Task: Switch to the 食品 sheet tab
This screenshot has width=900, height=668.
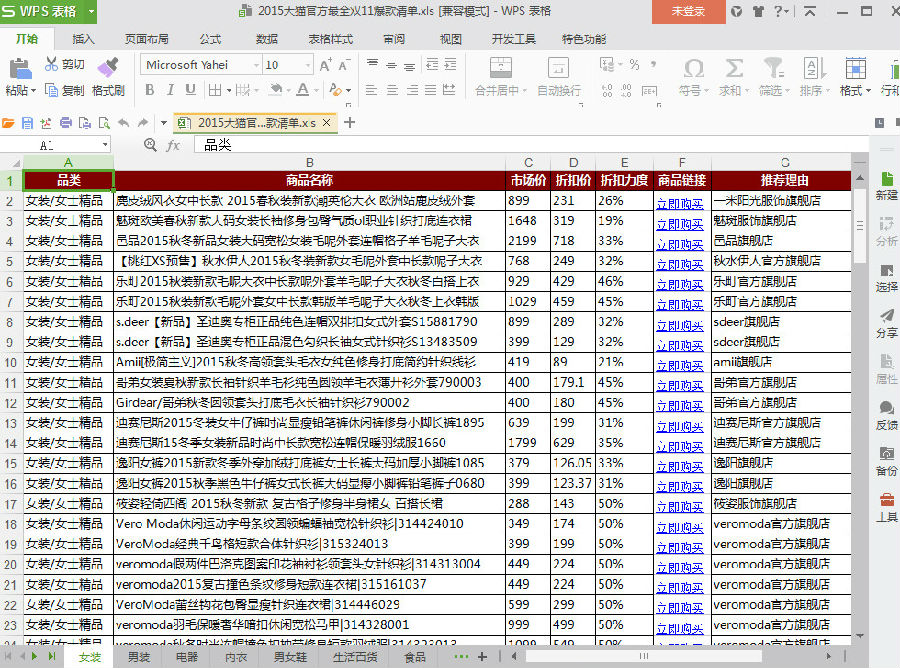Action: [414, 657]
